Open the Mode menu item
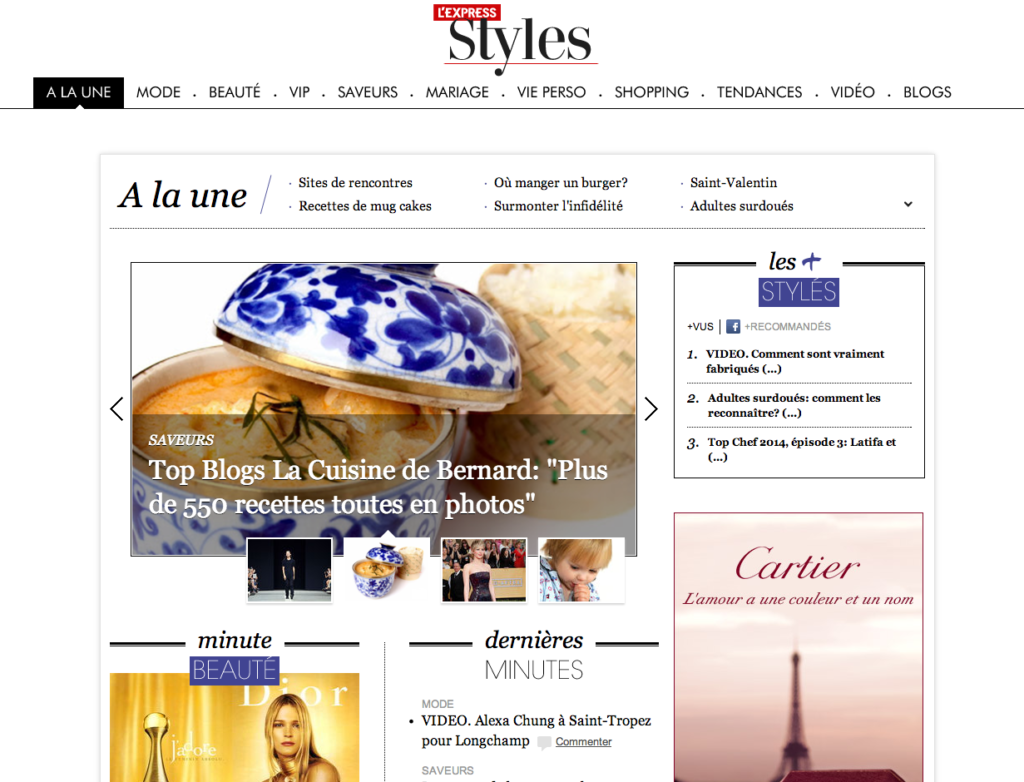Image resolution: width=1024 pixels, height=782 pixels. coord(158,92)
